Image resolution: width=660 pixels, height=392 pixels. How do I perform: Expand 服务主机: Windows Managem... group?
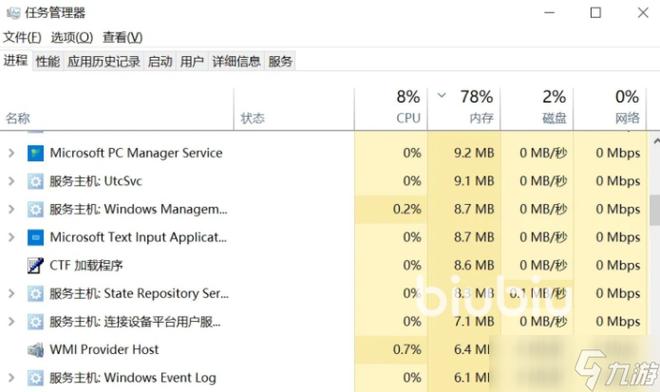click(11, 209)
